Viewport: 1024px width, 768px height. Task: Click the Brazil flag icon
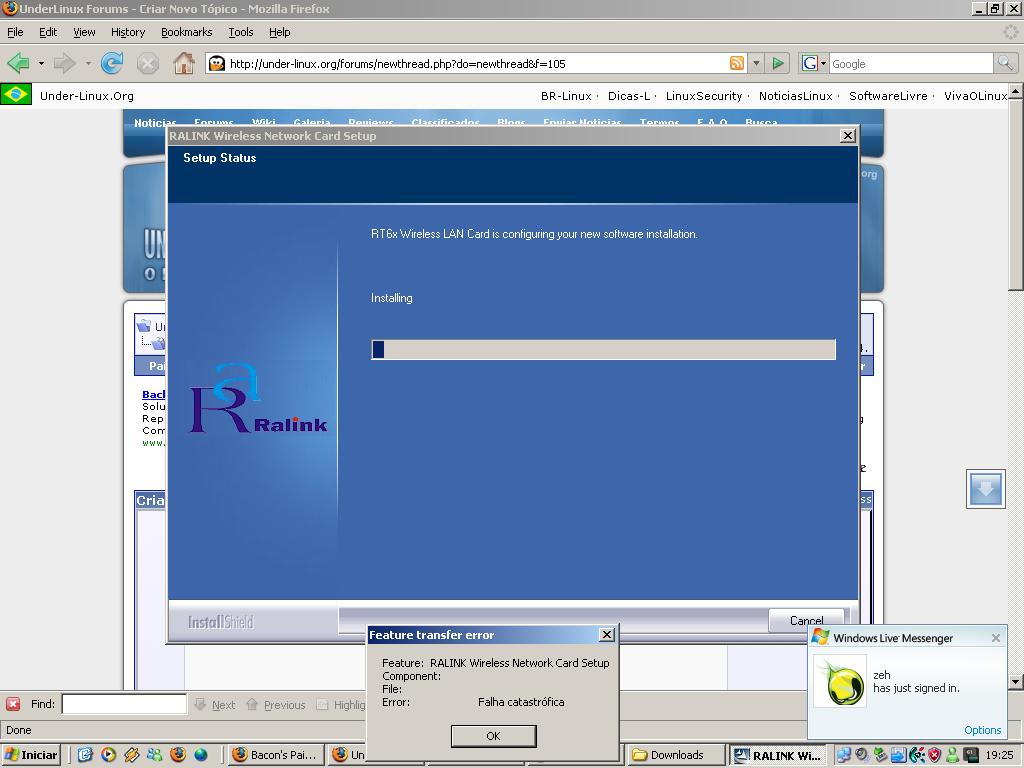[16, 95]
